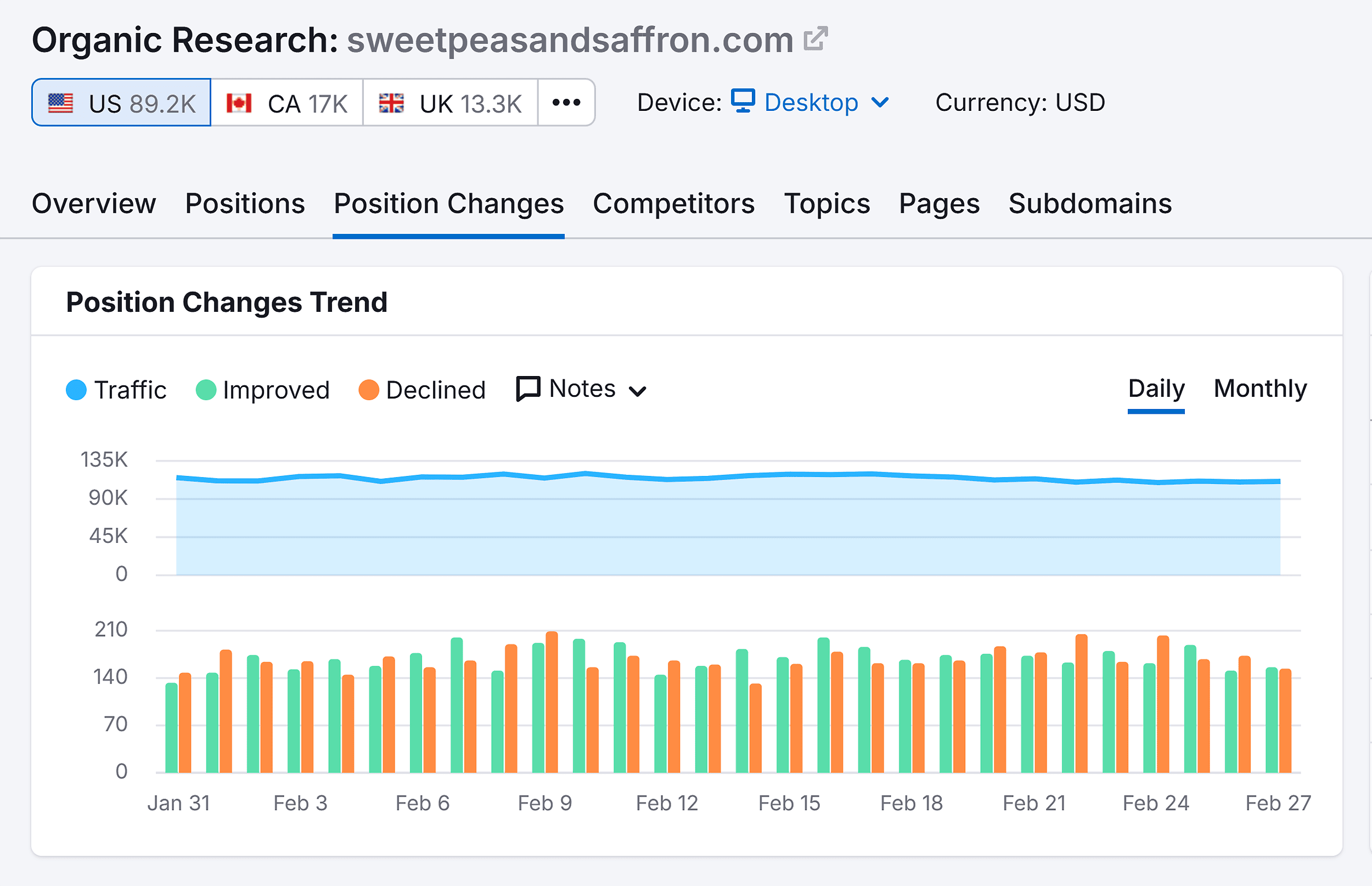This screenshot has width=1372, height=886.
Task: Select the Daily chart view link
Action: click(x=1155, y=388)
